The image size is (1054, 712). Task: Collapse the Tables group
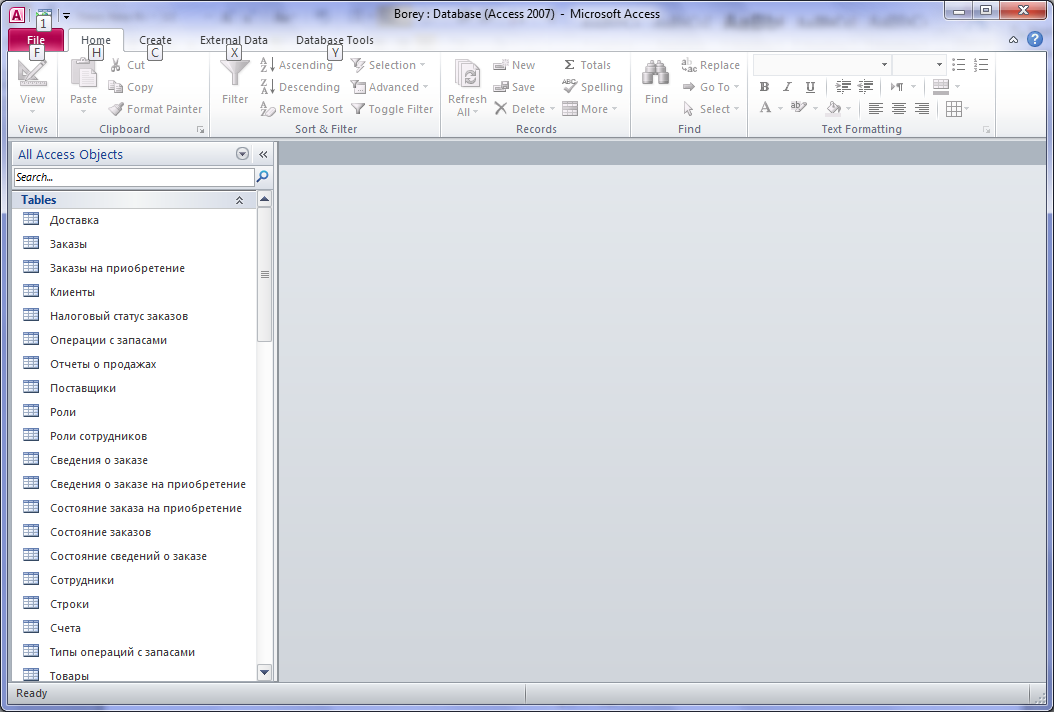(x=239, y=200)
